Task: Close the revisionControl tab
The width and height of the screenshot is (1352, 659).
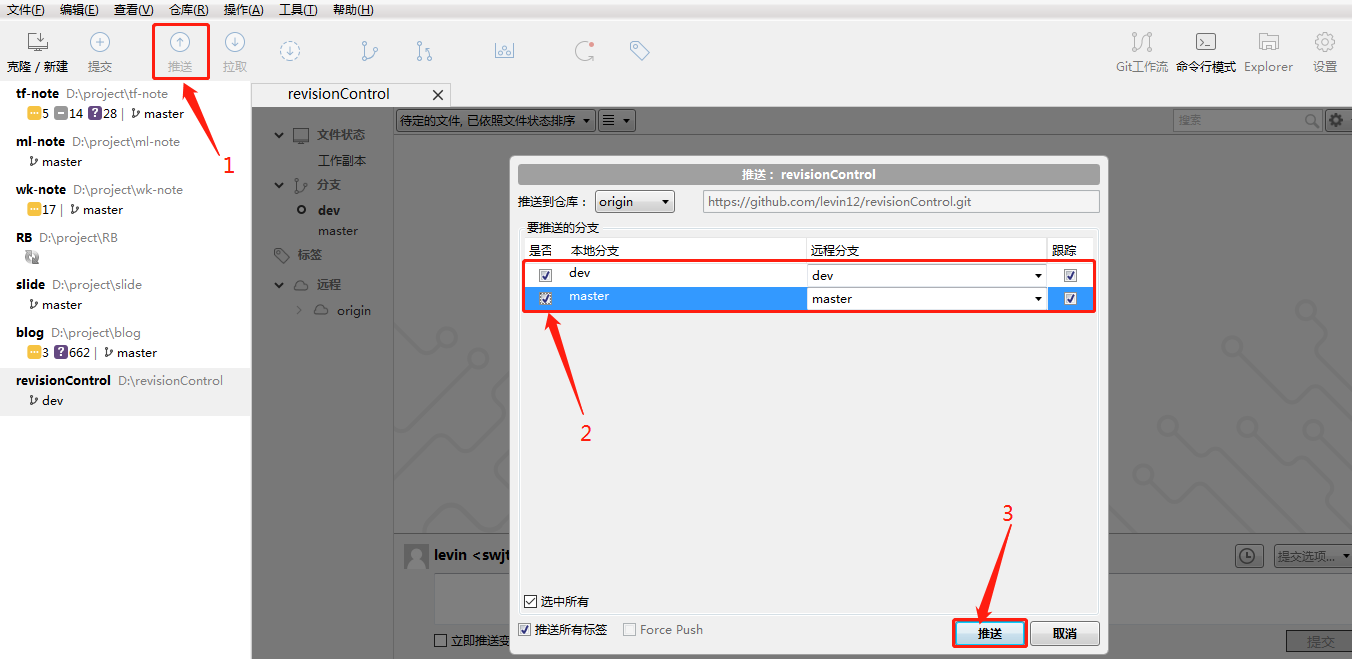Action: point(438,95)
